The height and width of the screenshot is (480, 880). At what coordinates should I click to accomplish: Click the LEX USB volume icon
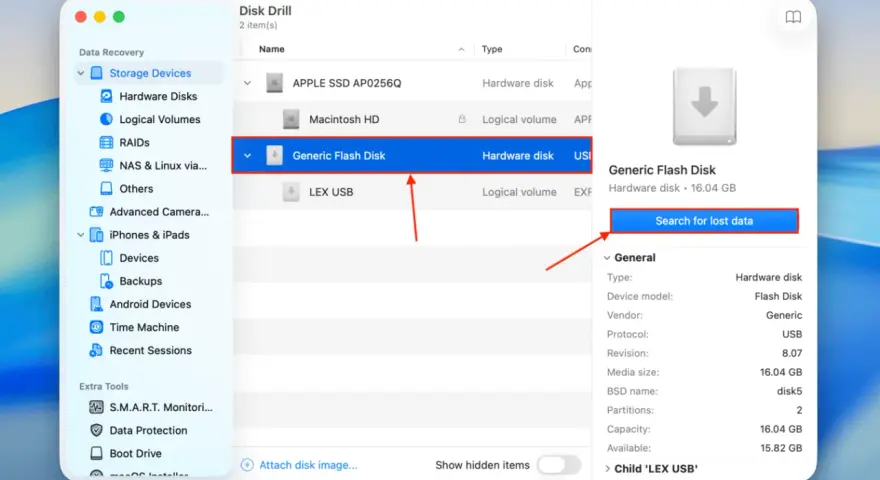tap(291, 192)
